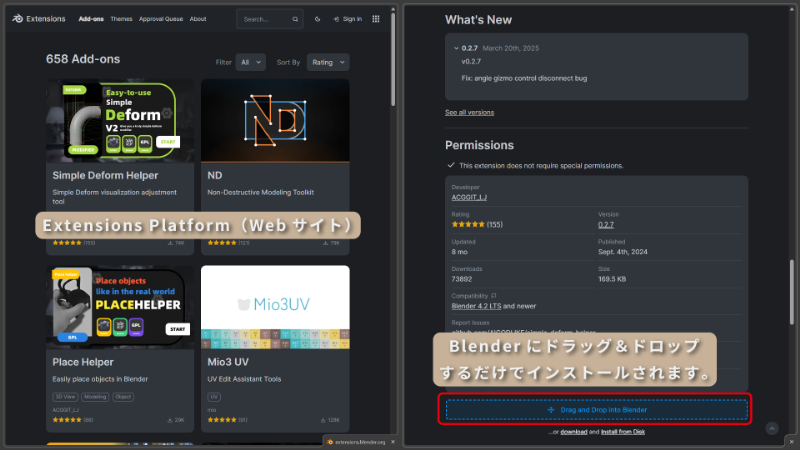Image resolution: width=800 pixels, height=450 pixels.
Task: Click the download link
Action: point(573,432)
